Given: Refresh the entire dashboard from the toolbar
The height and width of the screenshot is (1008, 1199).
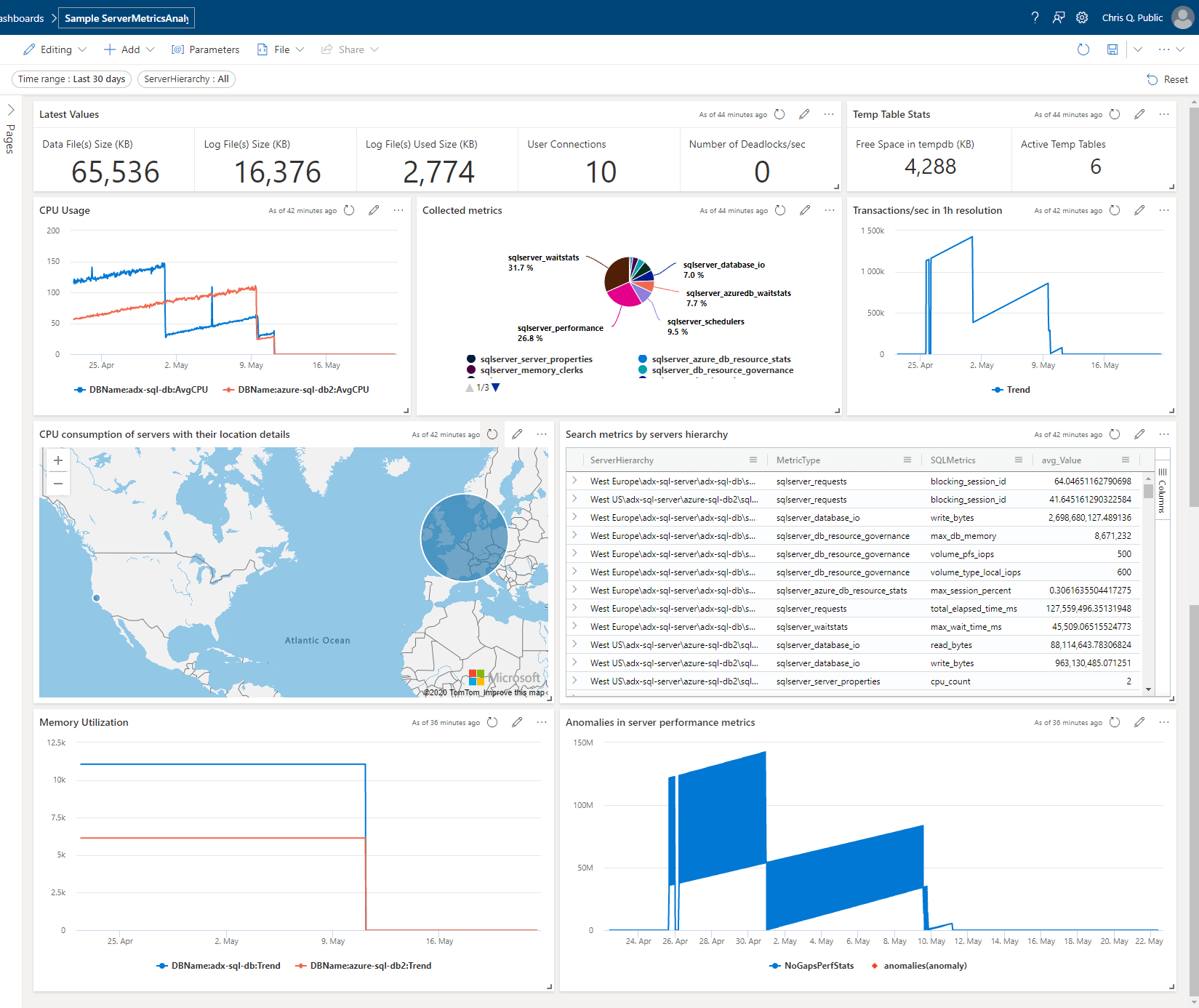Looking at the screenshot, I should point(1083,49).
